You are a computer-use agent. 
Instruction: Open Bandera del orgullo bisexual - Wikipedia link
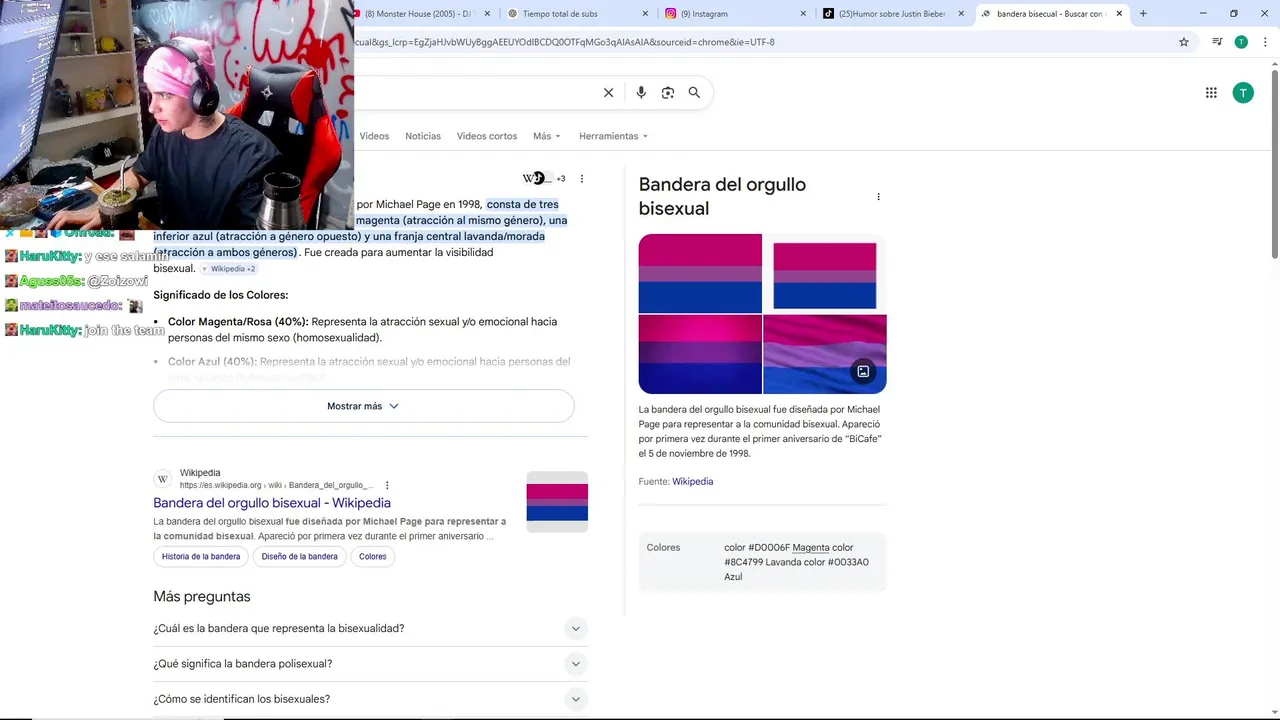point(272,503)
